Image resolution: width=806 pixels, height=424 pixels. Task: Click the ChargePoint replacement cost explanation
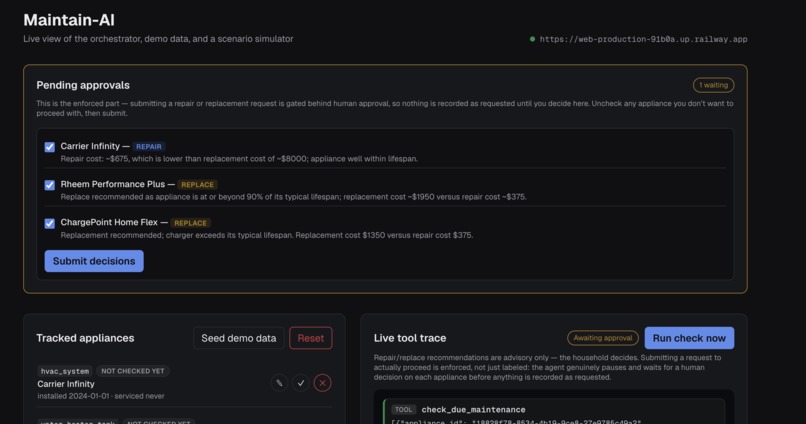pyautogui.click(x=267, y=235)
